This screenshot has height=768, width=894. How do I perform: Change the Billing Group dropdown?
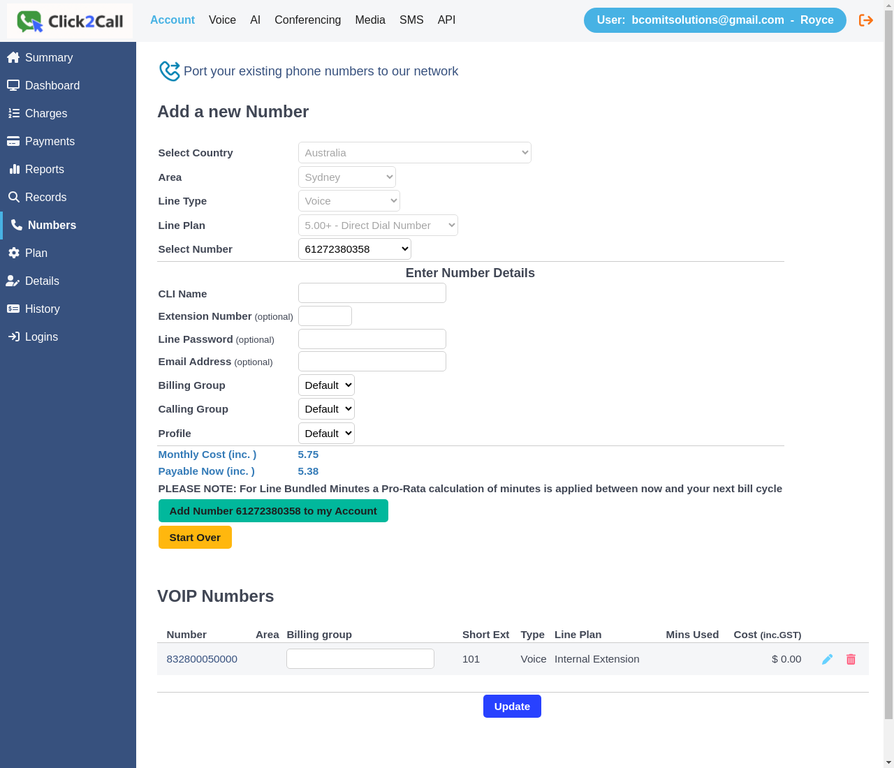[x=326, y=385]
